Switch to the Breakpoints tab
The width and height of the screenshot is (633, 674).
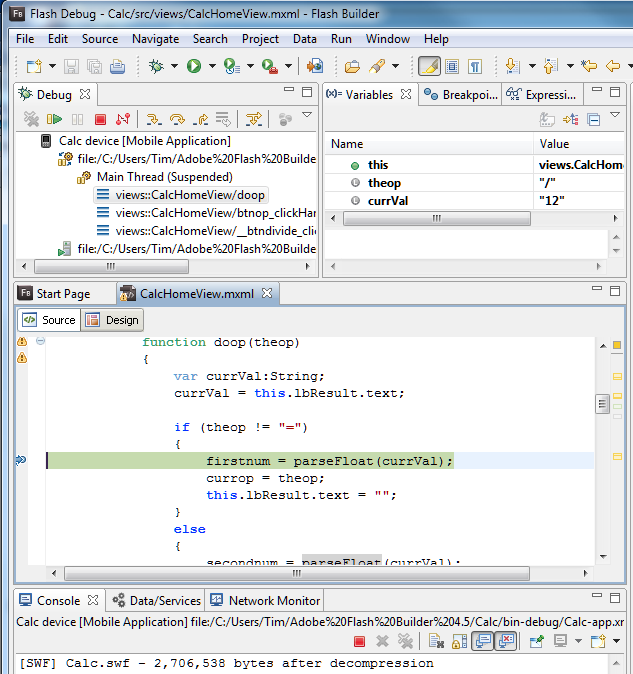pos(461,95)
